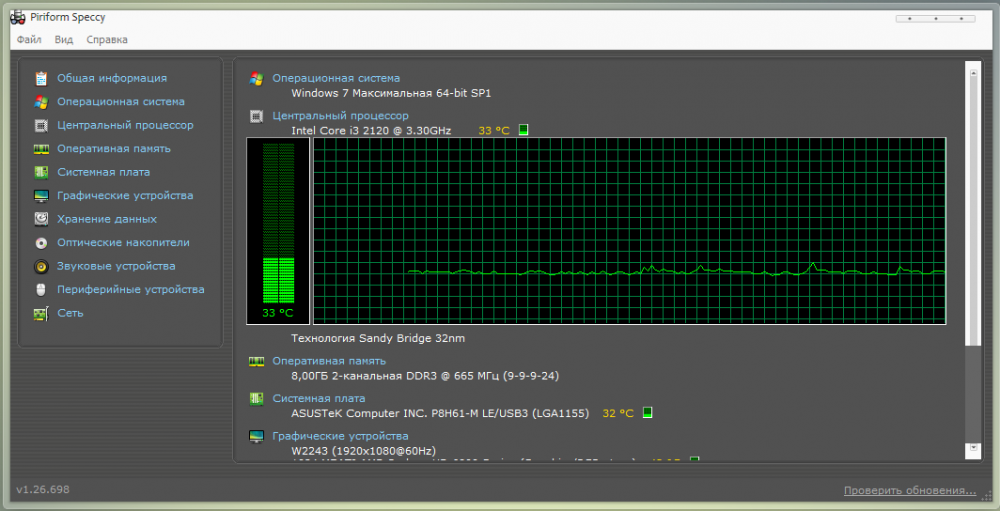Image resolution: width=1000 pixels, height=511 pixels.
Task: Click the Системная плата motherboard icon in sidebar
Action: point(41,172)
